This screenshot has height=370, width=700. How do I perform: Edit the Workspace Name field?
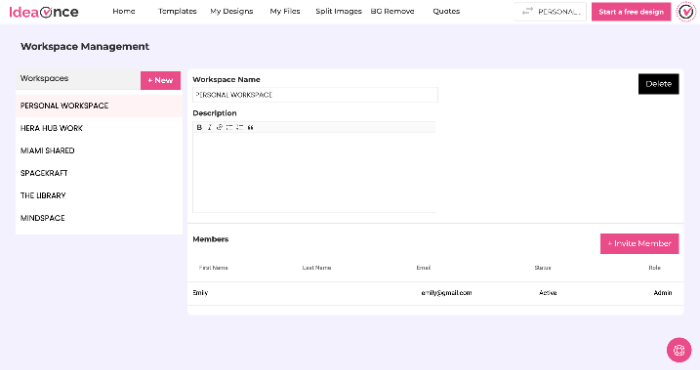[315, 95]
